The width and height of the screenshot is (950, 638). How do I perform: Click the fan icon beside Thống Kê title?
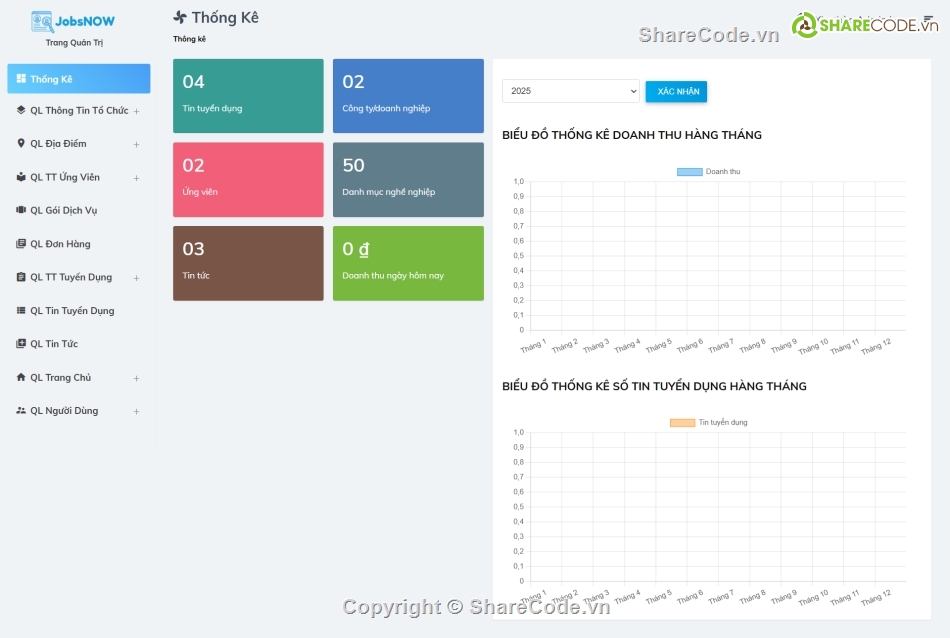180,18
